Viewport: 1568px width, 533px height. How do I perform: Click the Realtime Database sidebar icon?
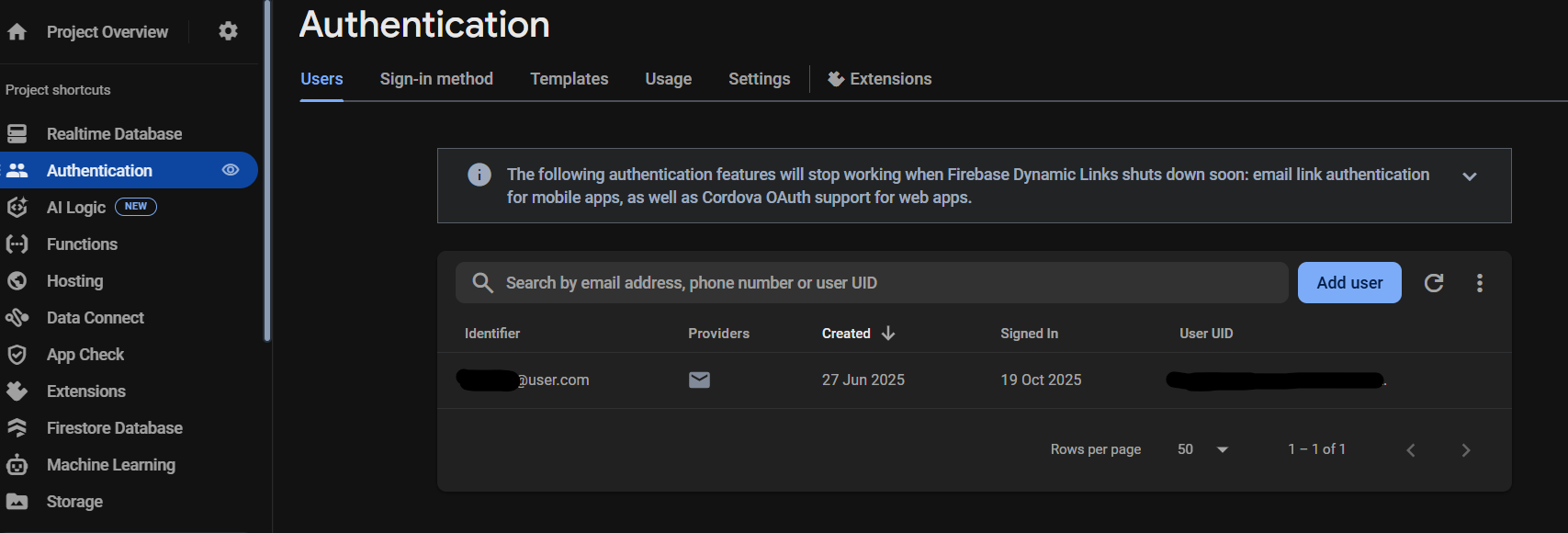click(17, 134)
